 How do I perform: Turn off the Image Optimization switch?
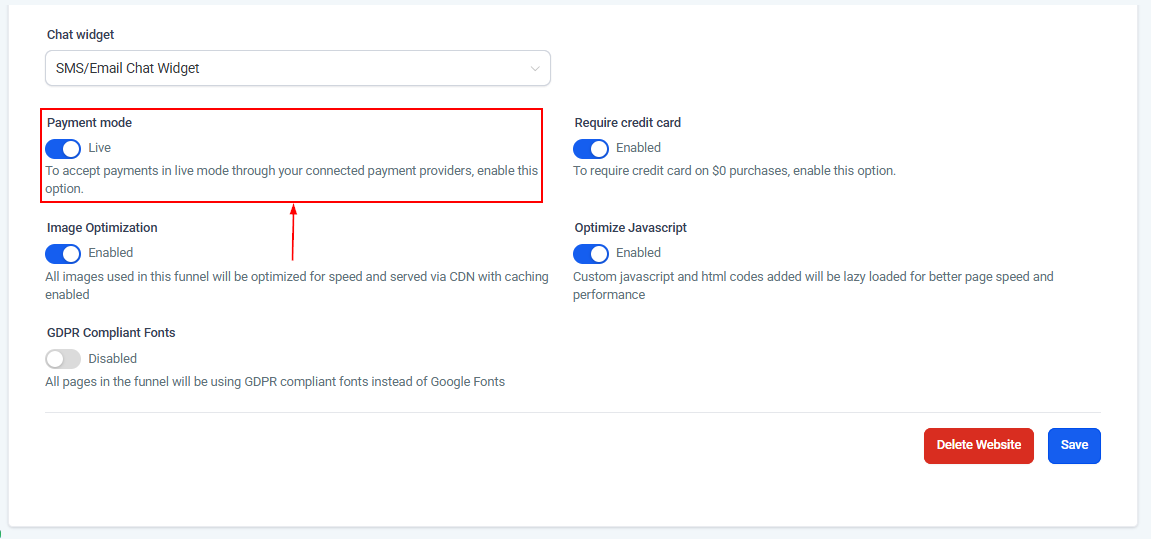(63, 253)
